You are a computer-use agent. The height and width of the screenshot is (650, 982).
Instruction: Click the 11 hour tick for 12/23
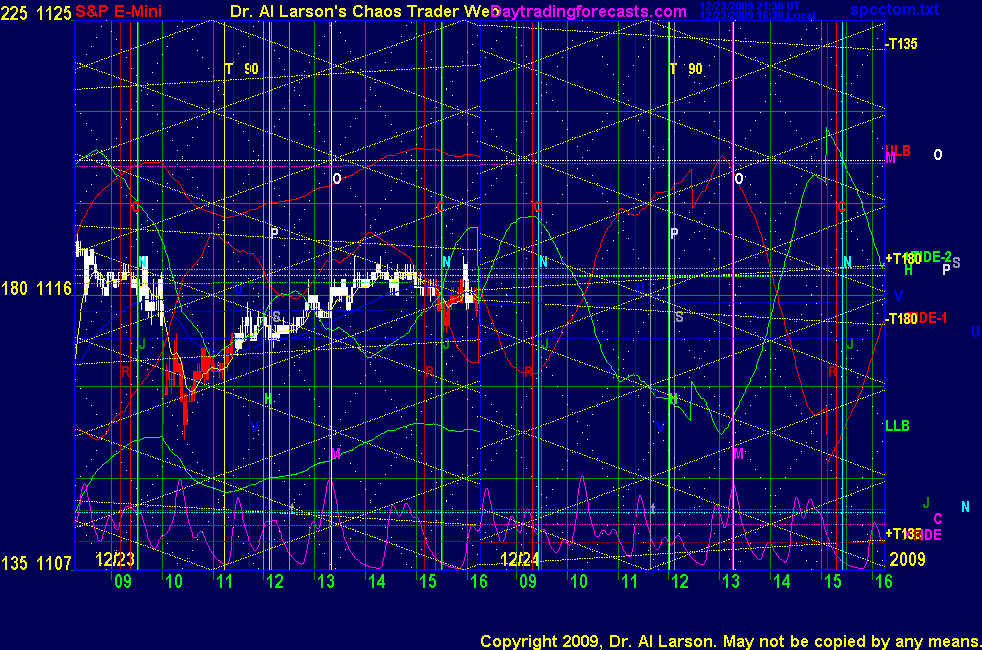pos(224,581)
